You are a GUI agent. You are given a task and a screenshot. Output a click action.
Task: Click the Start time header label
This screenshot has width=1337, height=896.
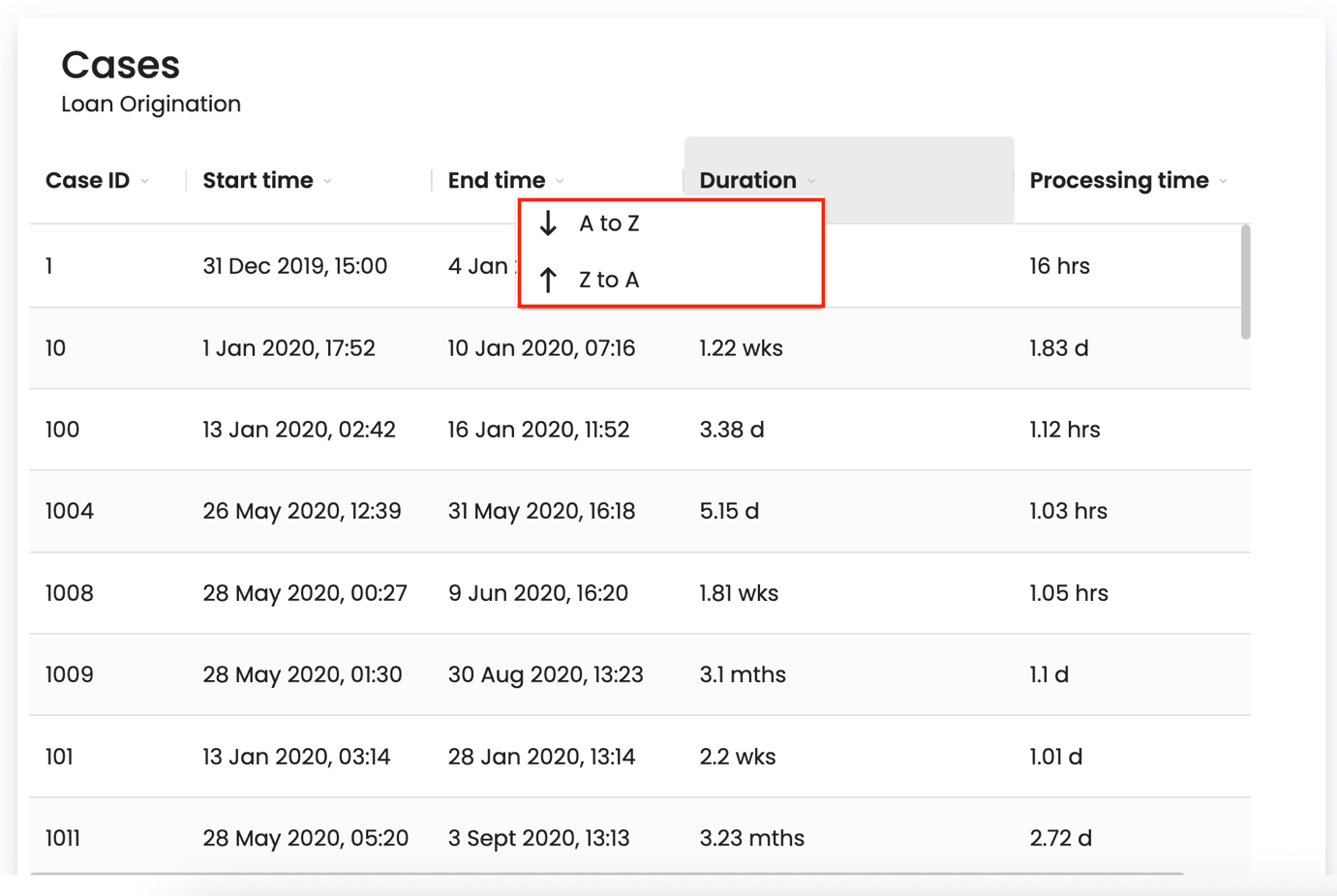(x=258, y=181)
